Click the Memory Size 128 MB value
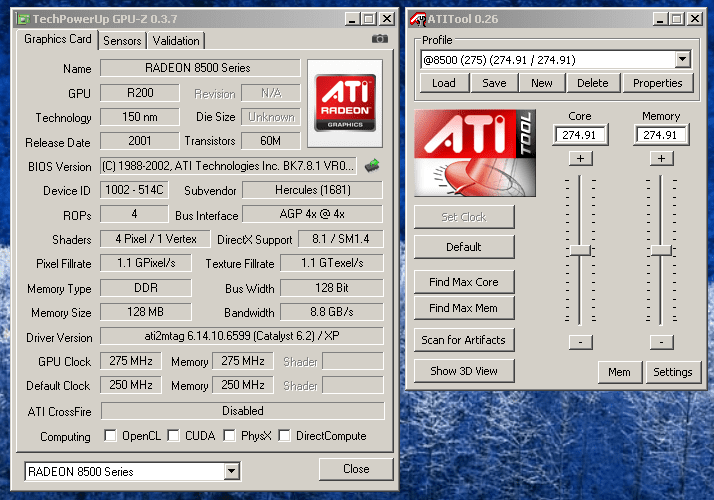The width and height of the screenshot is (714, 500). pos(146,312)
